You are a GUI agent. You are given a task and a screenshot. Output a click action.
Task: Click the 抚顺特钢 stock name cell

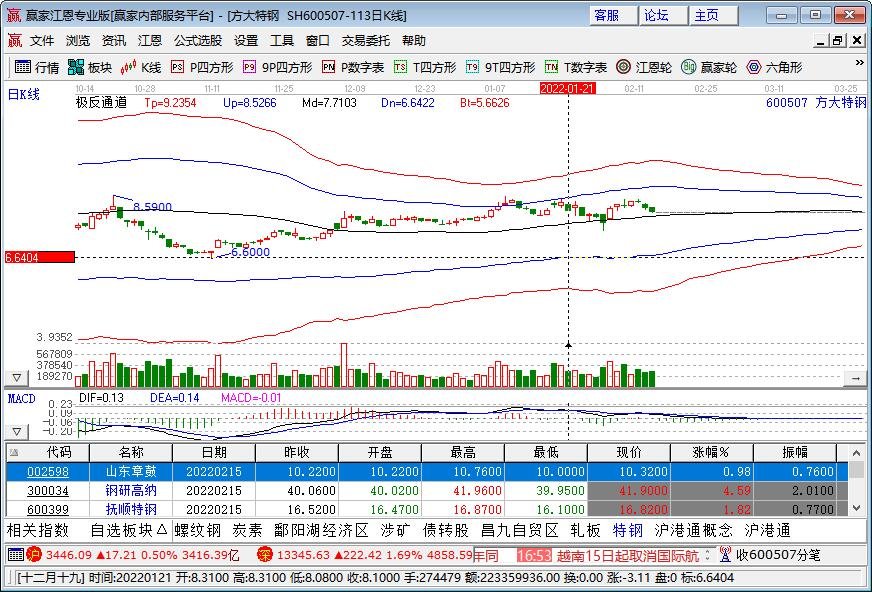(131, 509)
